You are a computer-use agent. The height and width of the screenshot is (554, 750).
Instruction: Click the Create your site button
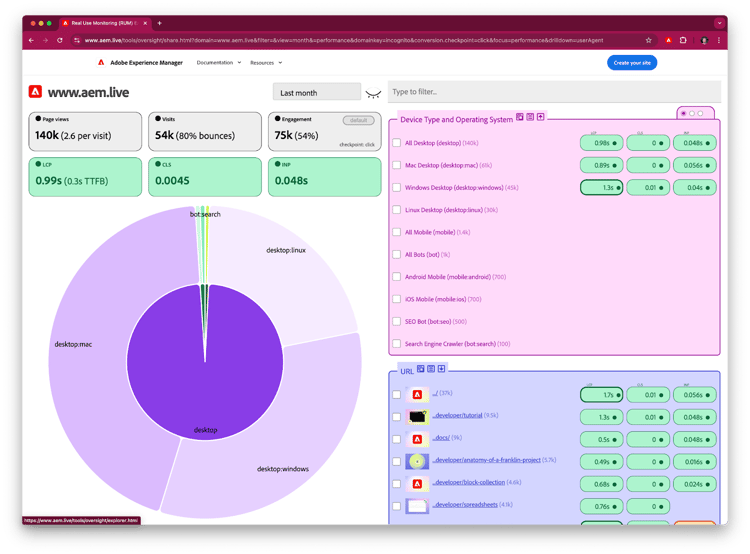(632, 63)
